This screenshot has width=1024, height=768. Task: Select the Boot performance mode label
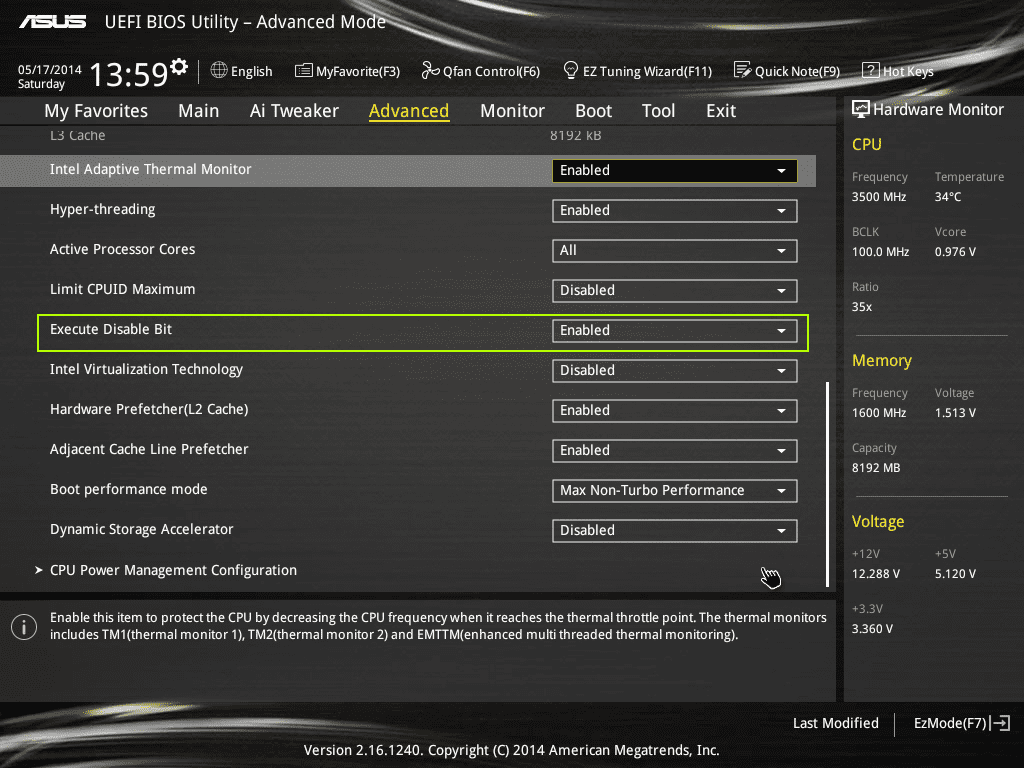(129, 489)
